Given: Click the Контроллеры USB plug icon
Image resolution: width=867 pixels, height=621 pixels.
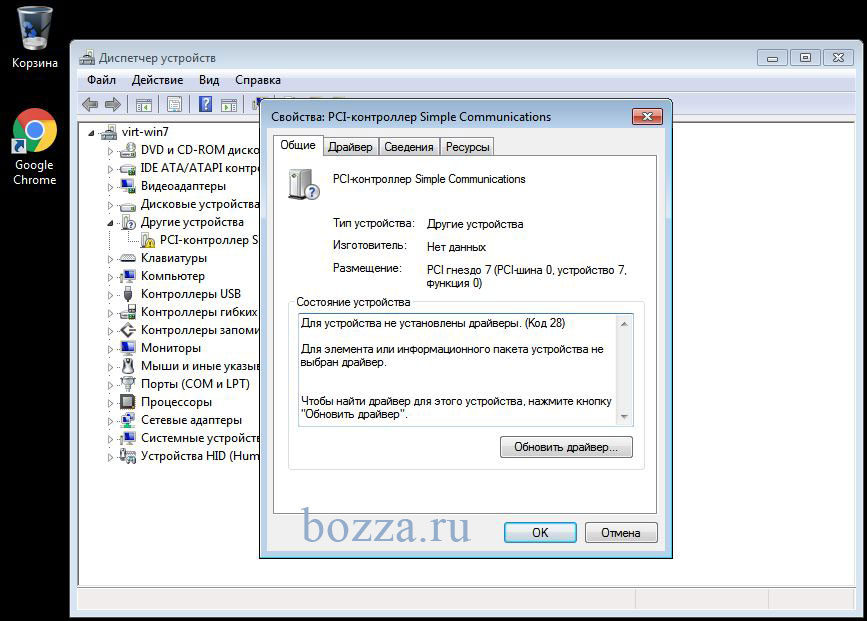Looking at the screenshot, I should (127, 294).
